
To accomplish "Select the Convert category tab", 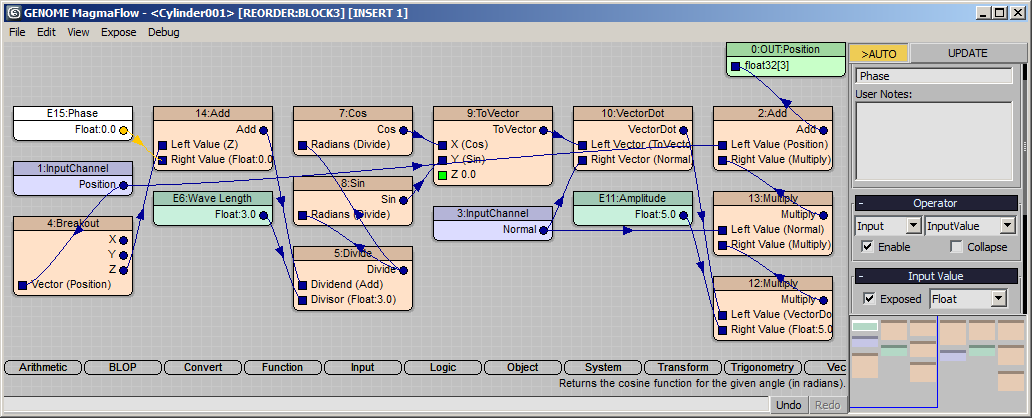I will (203, 367).
